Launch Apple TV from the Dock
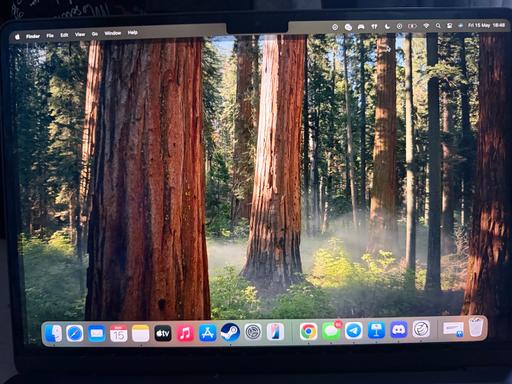This screenshot has height=384, width=512. (x=163, y=333)
